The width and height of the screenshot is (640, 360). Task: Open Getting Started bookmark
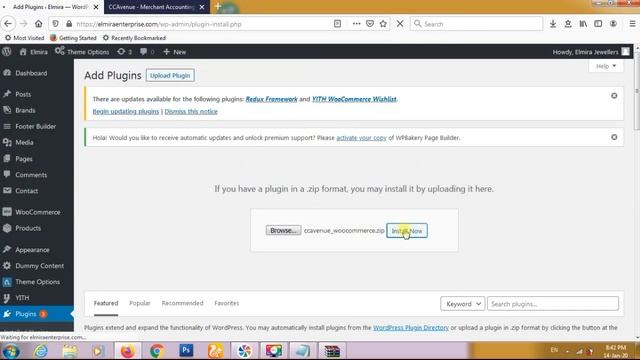click(x=73, y=38)
